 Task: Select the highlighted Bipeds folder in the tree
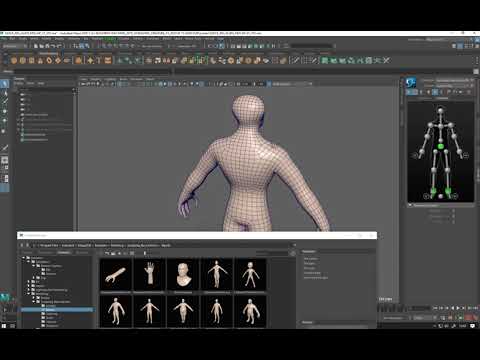point(57,310)
